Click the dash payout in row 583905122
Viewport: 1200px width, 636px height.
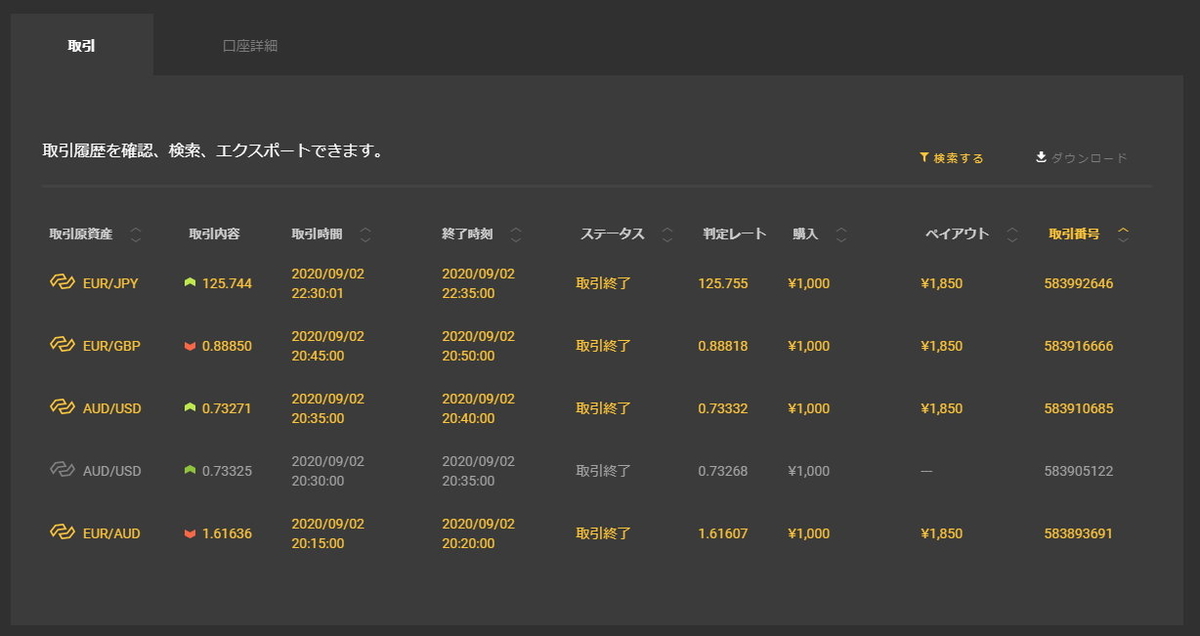click(x=926, y=471)
